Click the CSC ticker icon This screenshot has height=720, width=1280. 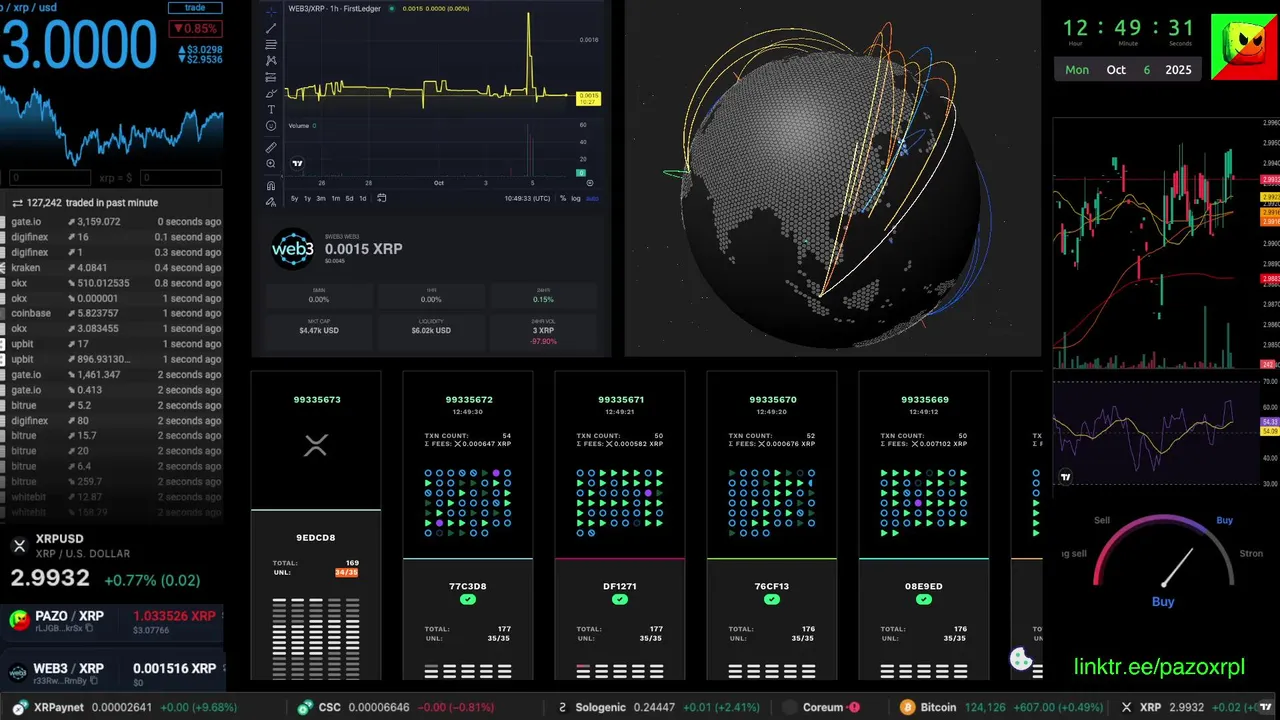pyautogui.click(x=305, y=707)
